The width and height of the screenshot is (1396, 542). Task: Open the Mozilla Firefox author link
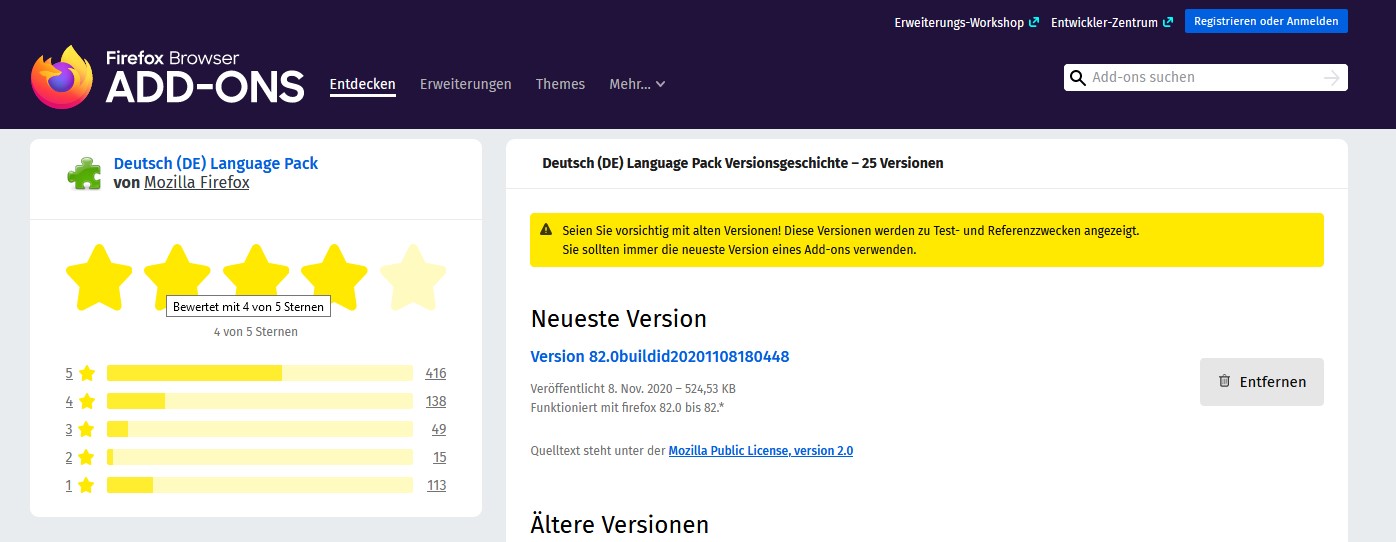[x=197, y=183]
